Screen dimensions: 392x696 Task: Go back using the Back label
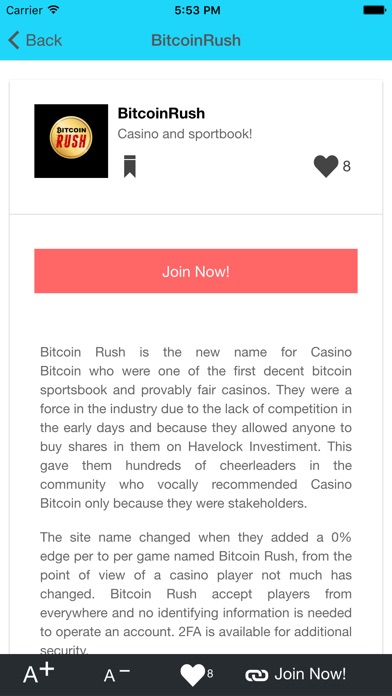[x=44, y=40]
